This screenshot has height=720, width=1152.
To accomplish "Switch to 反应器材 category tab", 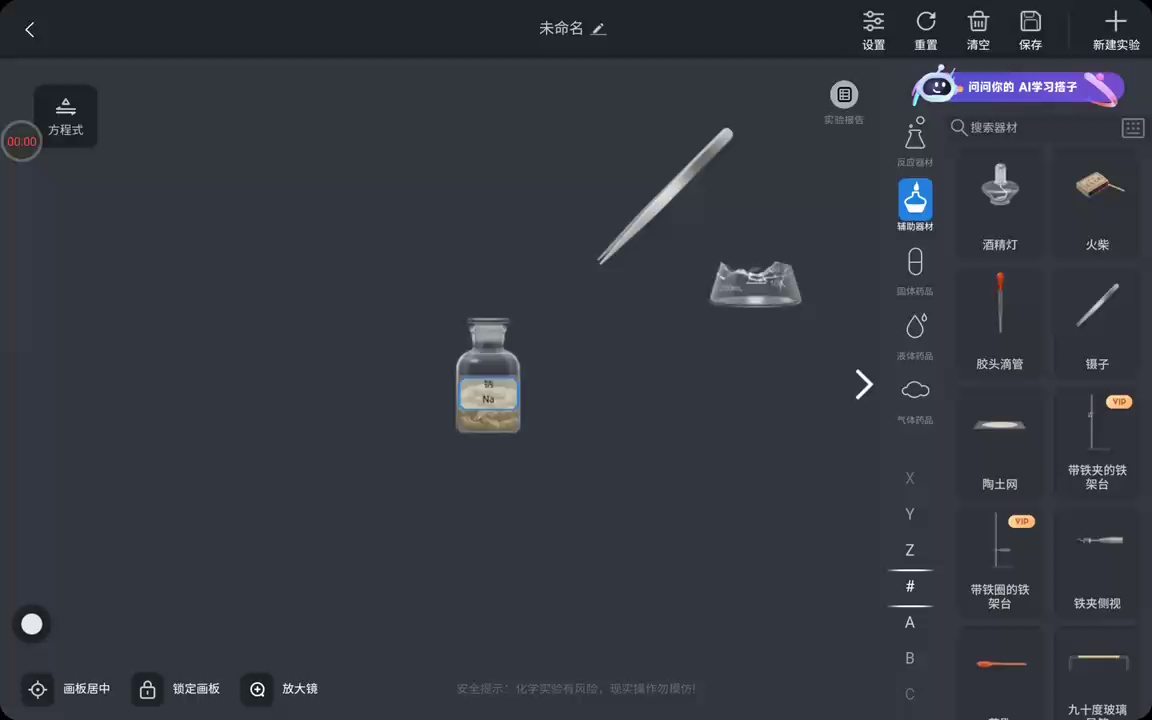I will click(914, 140).
